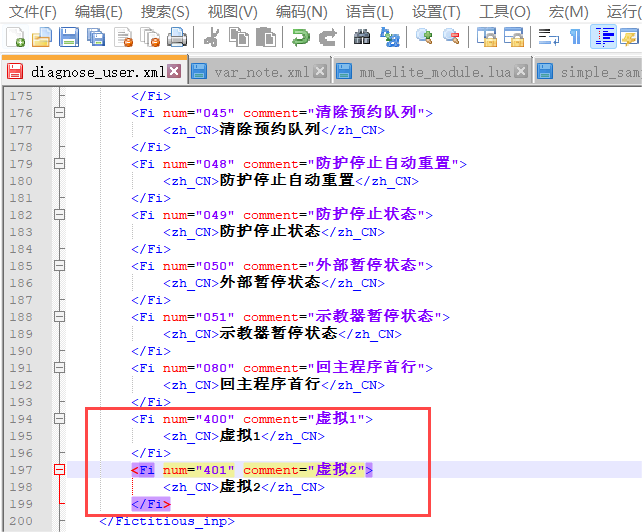Close the diagnose_user.xml tab
Viewport: 642px width, 532px height.
pos(174,73)
